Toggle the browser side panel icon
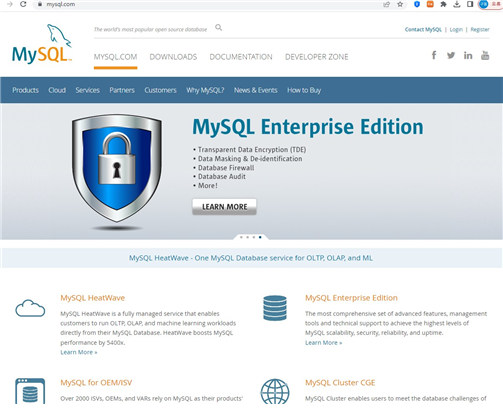This screenshot has width=503, height=408. [470, 4]
